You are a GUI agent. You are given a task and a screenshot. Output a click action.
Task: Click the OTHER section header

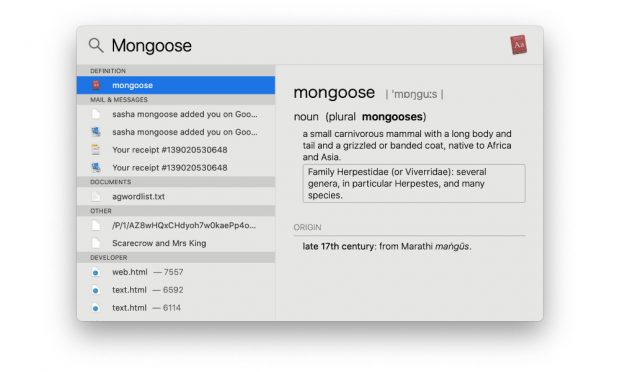click(176, 211)
